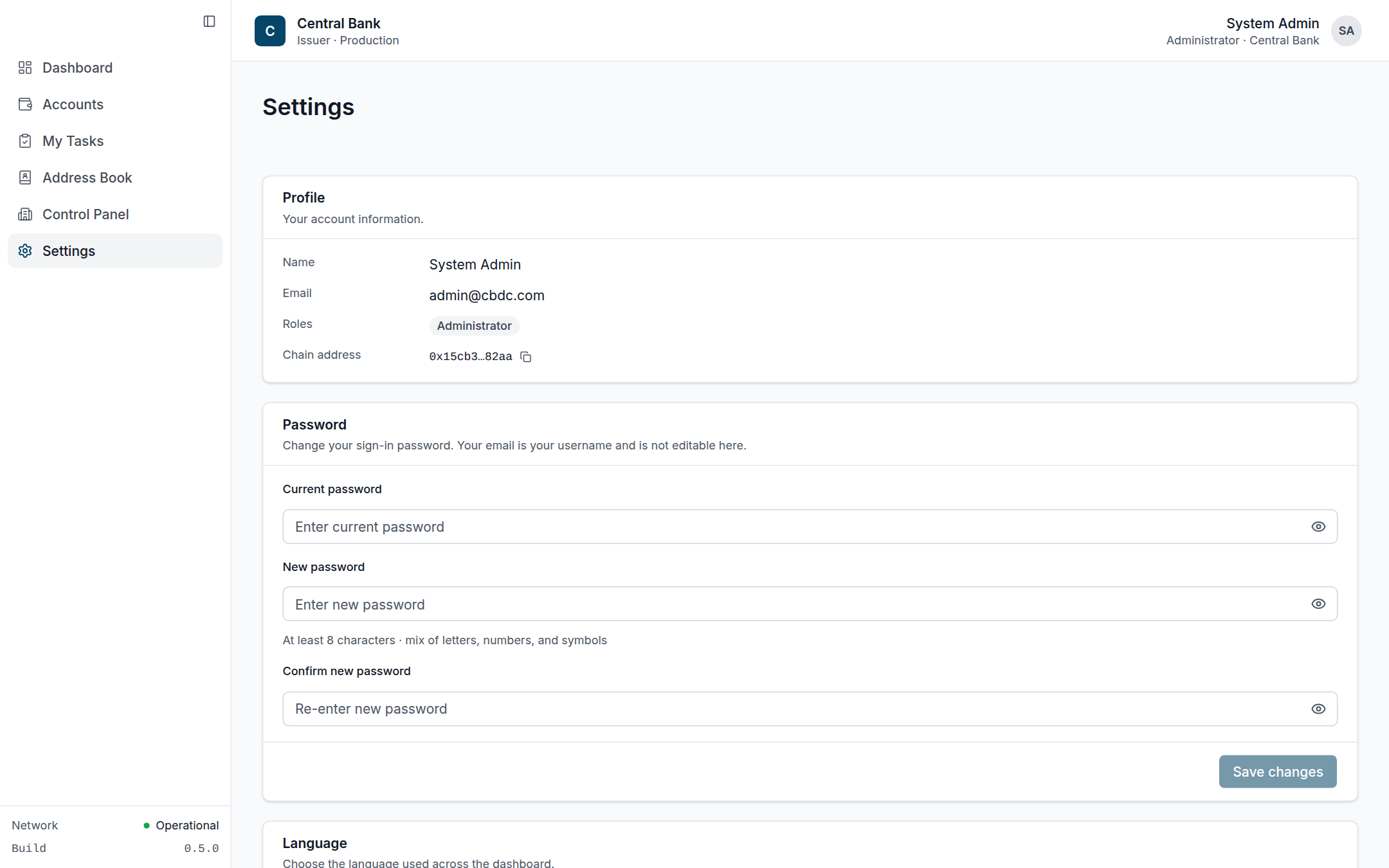
Task: Open My Tasks in the sidebar
Action: [x=115, y=141]
